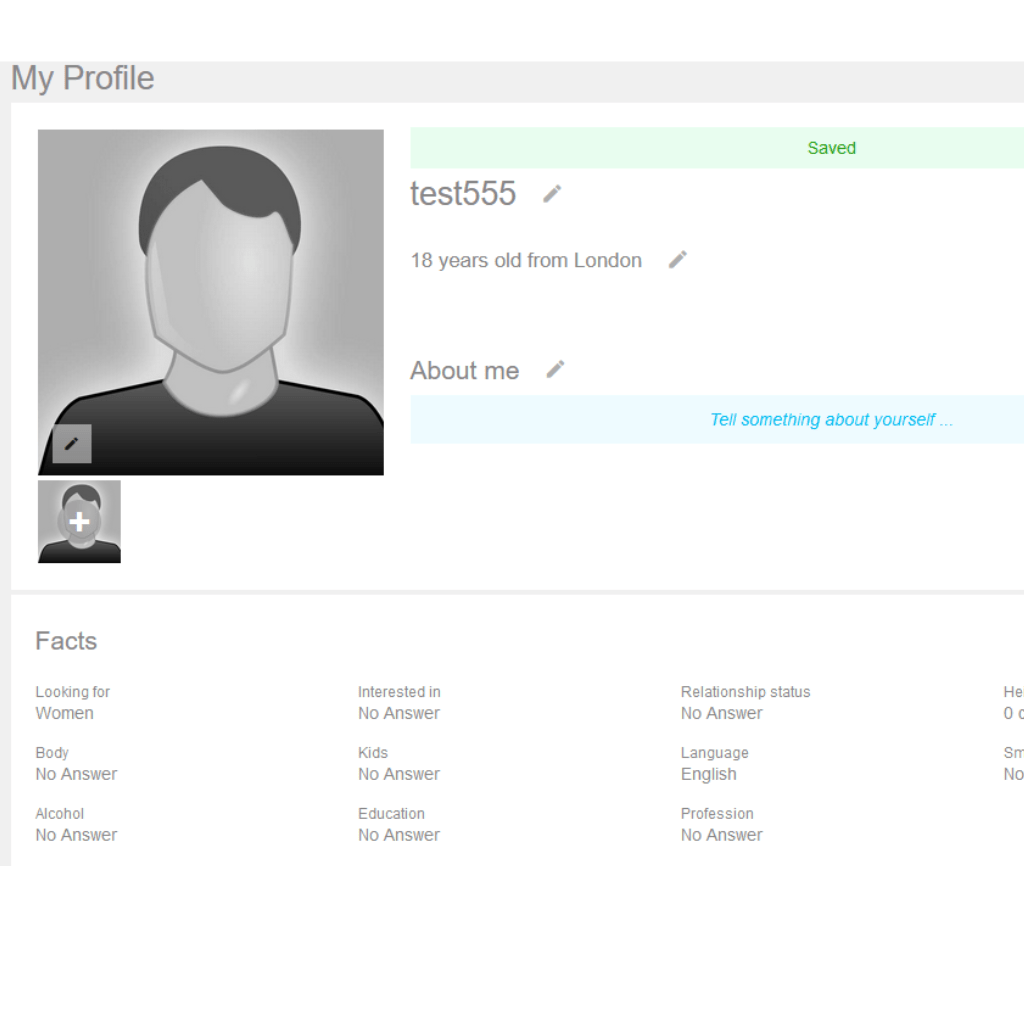Select the 'Women' value under Looking for
This screenshot has height=1024, width=1024.
point(64,713)
